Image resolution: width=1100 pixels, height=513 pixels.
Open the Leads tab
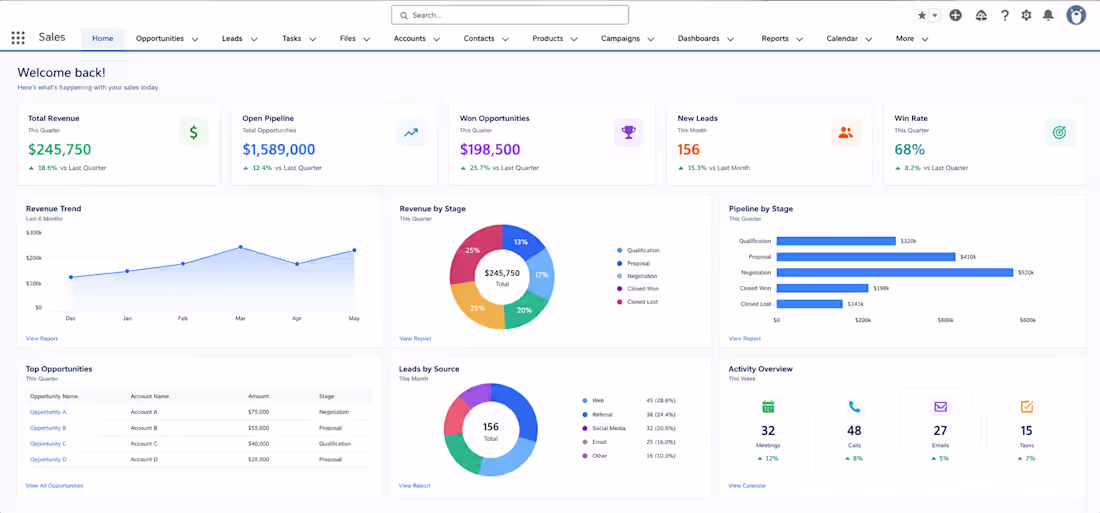tap(232, 39)
